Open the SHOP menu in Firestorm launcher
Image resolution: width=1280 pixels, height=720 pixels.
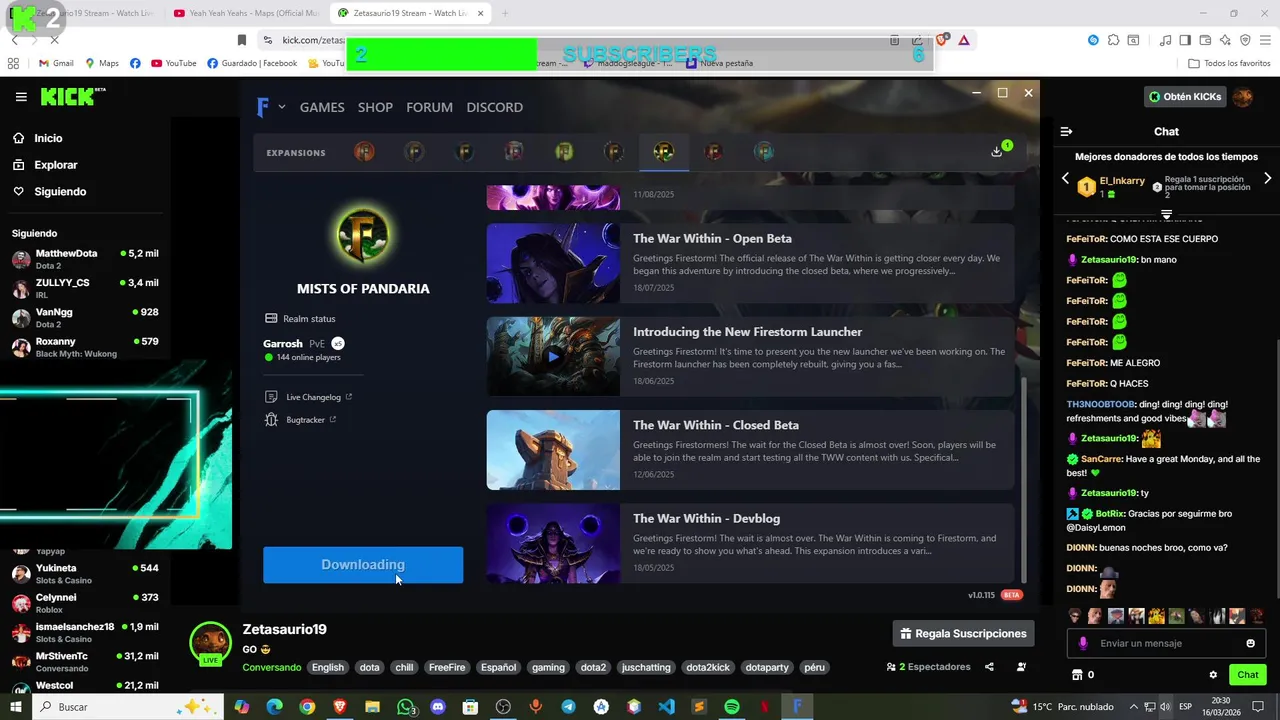(x=375, y=107)
